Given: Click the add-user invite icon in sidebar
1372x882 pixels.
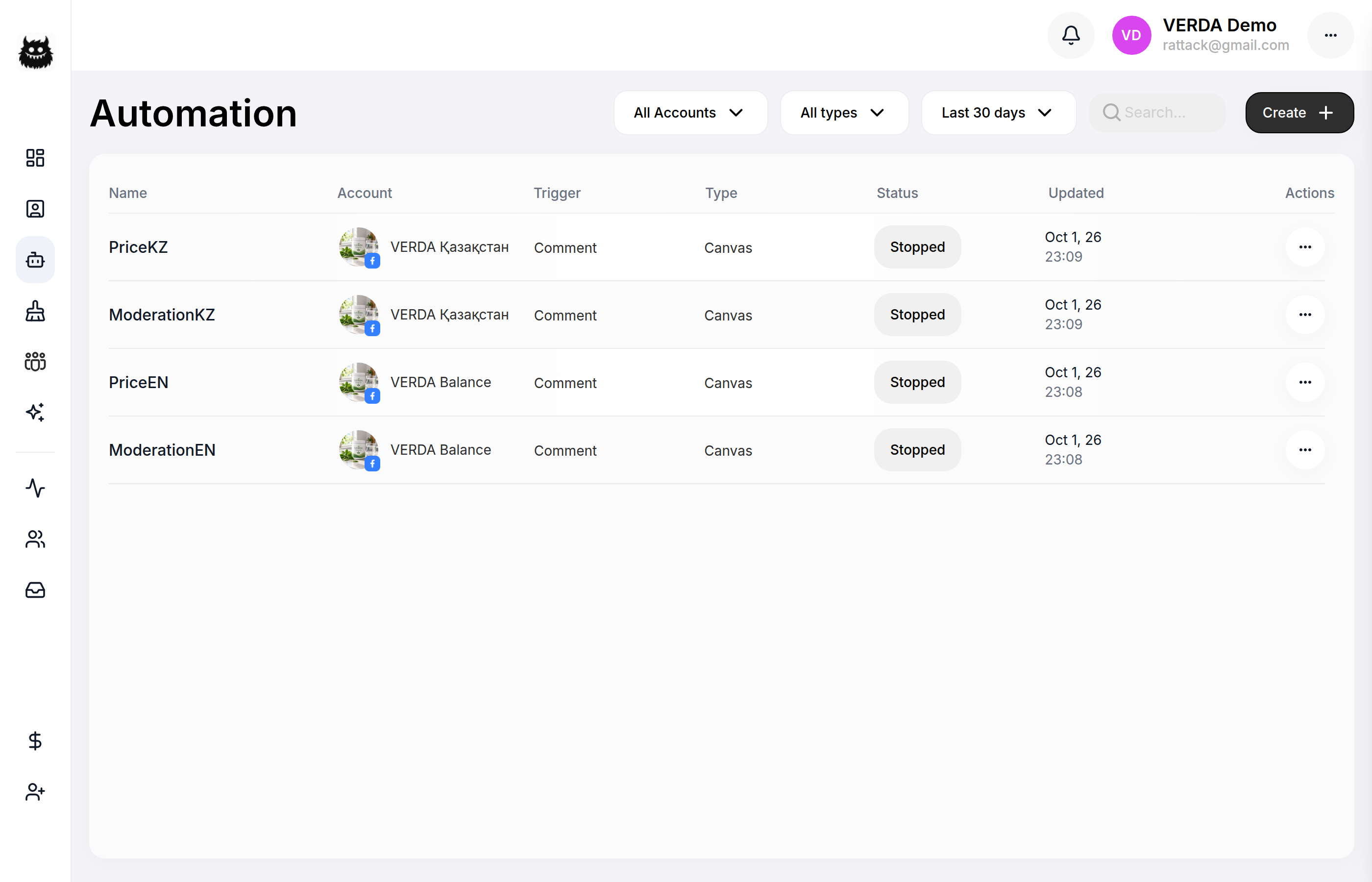Looking at the screenshot, I should click(35, 792).
